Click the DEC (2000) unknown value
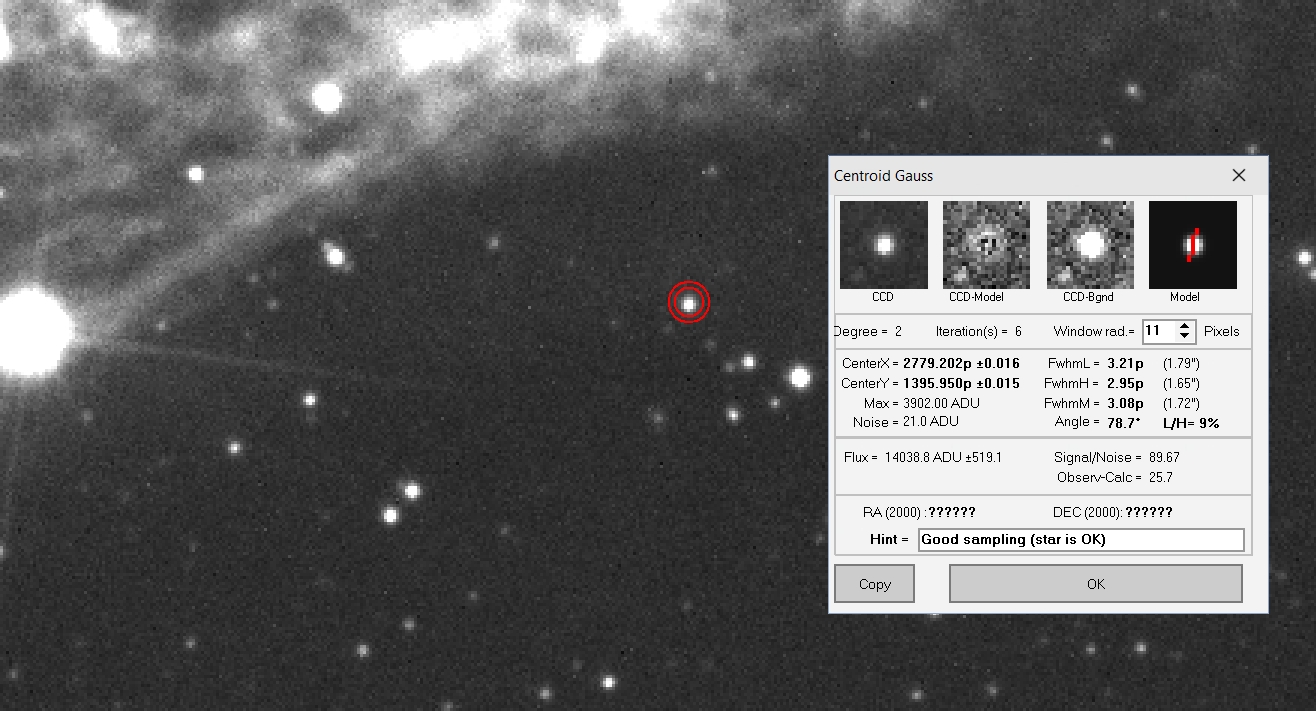1316x711 pixels. pyautogui.click(x=1148, y=512)
